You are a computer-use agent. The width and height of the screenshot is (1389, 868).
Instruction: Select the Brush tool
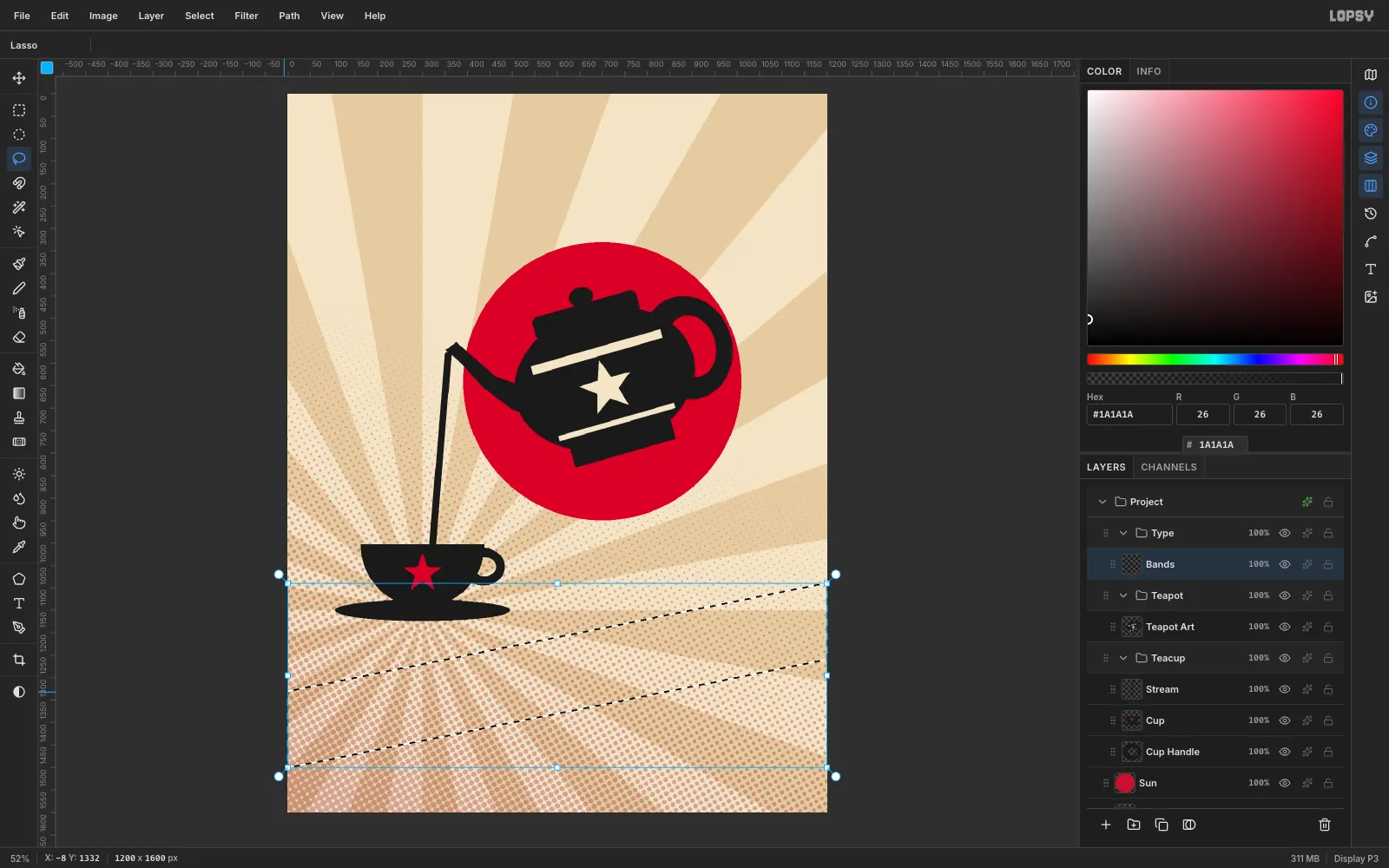tap(19, 264)
